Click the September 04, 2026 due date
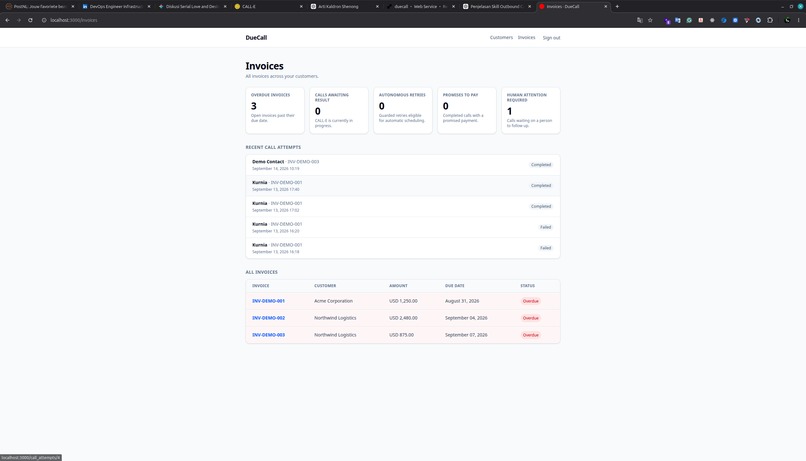The image size is (806, 461). (466, 318)
